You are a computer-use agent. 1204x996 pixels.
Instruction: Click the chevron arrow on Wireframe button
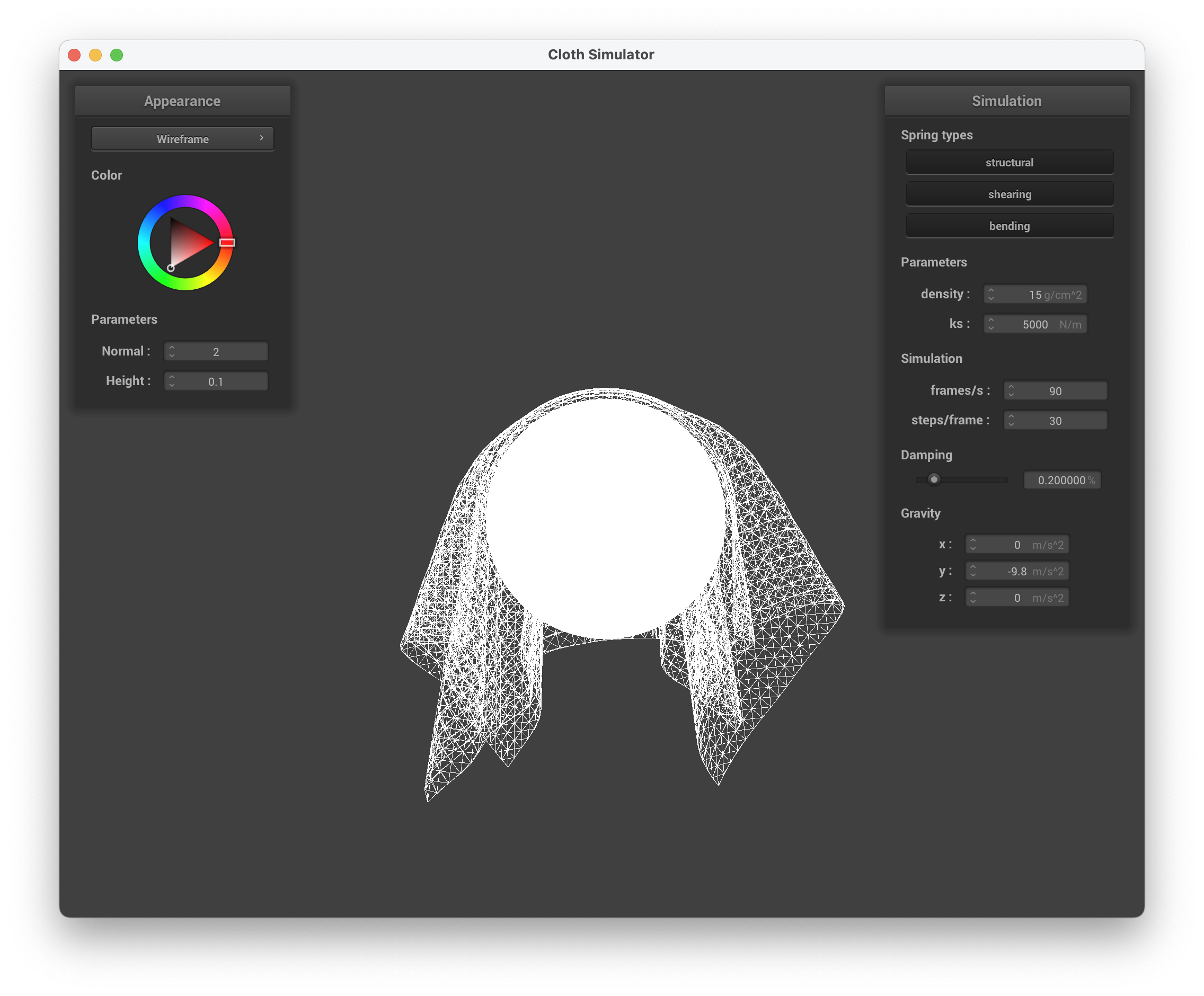pyautogui.click(x=261, y=138)
